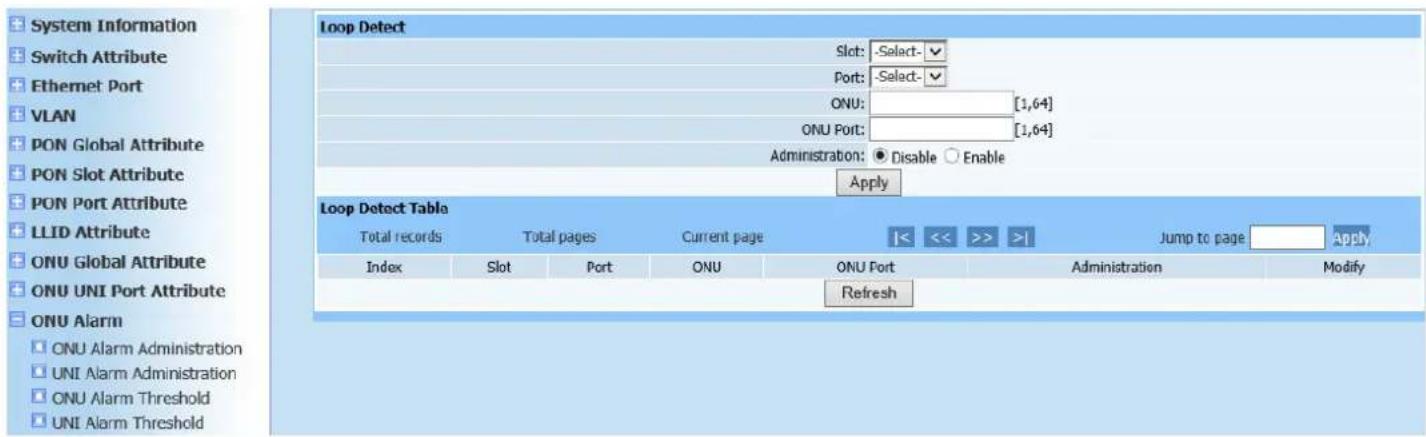Click the Refresh button
1426x437 pixels.
pyautogui.click(x=868, y=293)
